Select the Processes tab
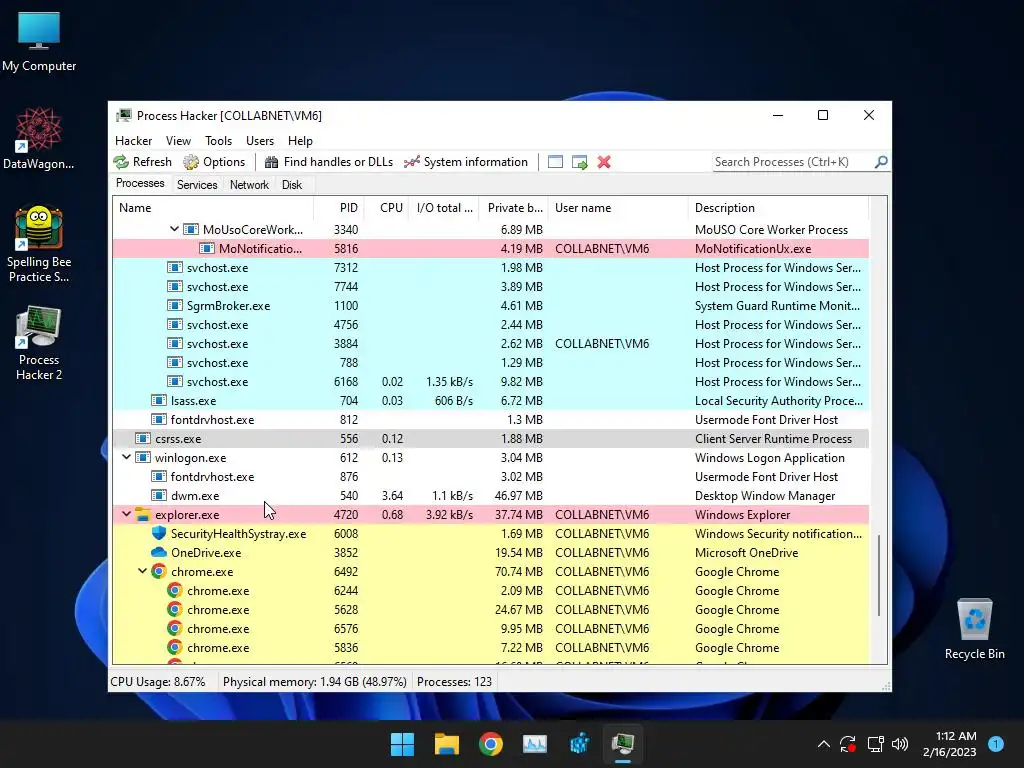1024x768 pixels. 140,184
